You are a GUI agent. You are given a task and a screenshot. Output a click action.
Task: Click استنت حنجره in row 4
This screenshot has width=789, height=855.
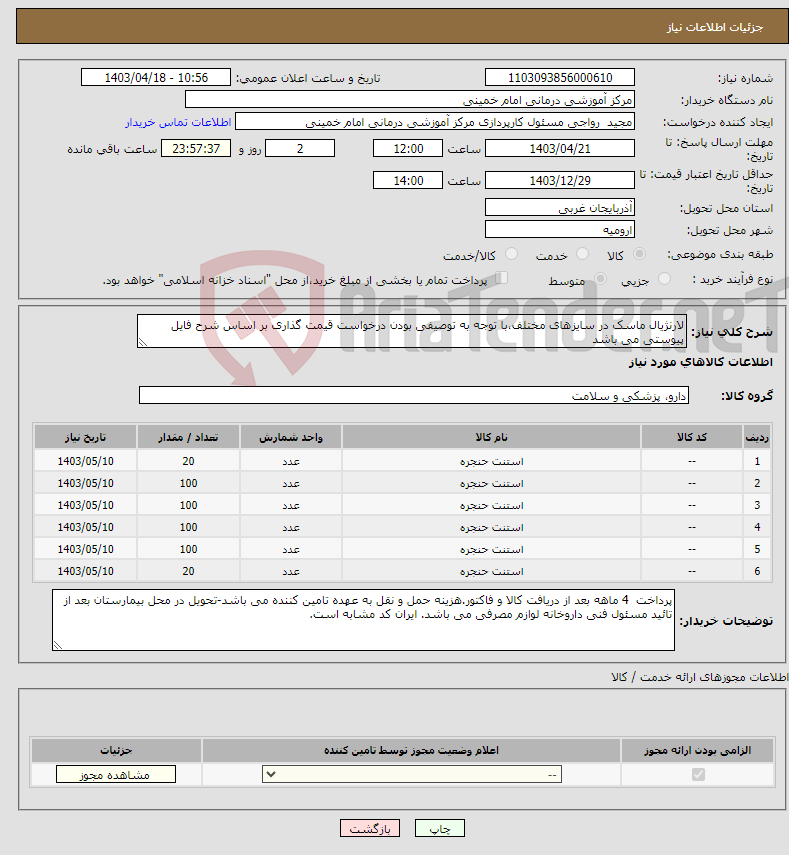tap(491, 527)
